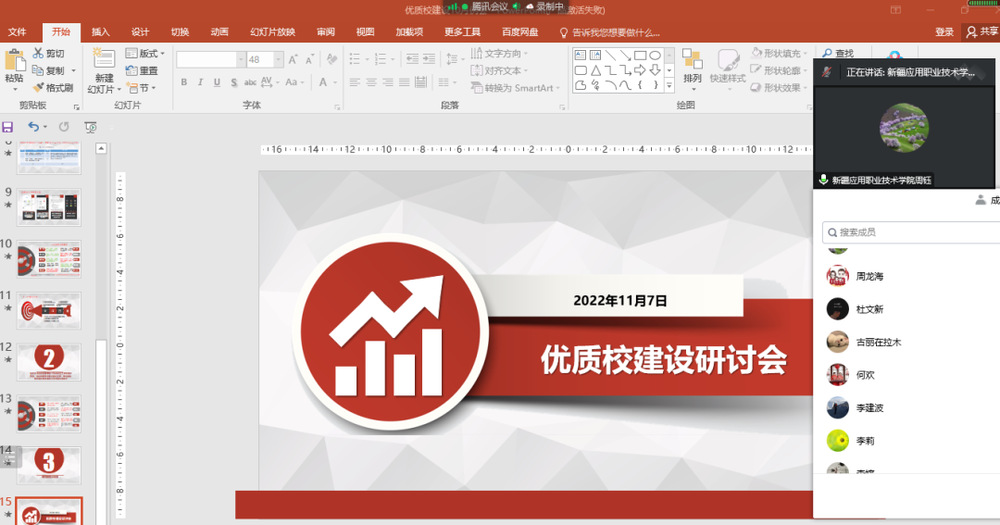The height and width of the screenshot is (525, 1000).
Task: Toggle Underline formatting button
Action: tap(216, 83)
